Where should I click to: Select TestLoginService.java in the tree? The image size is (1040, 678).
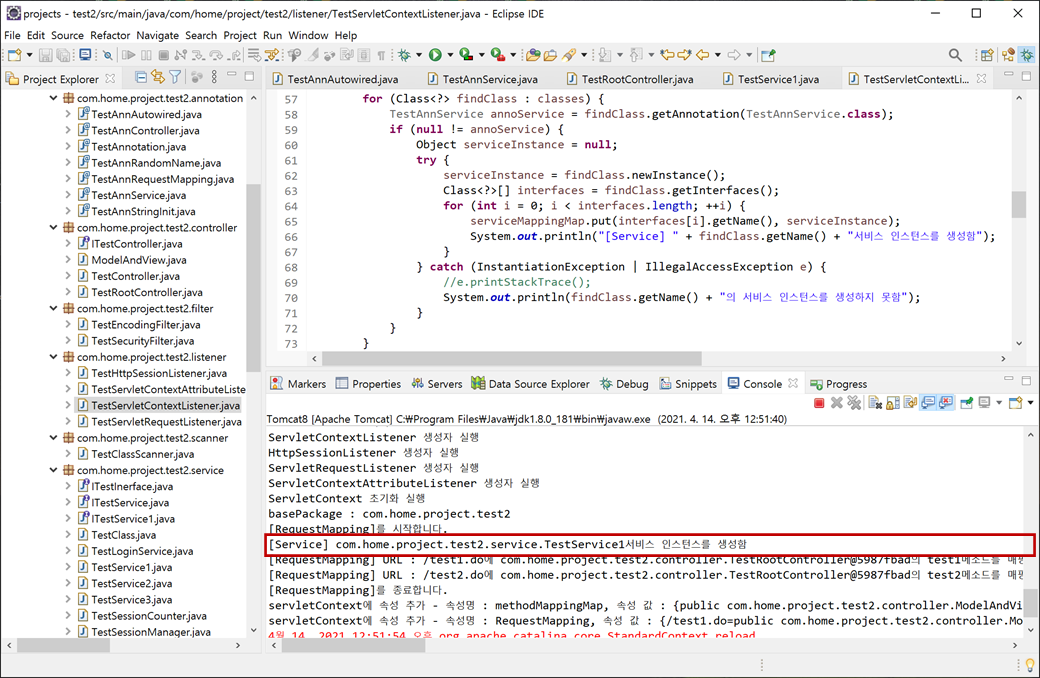pyautogui.click(x=142, y=551)
